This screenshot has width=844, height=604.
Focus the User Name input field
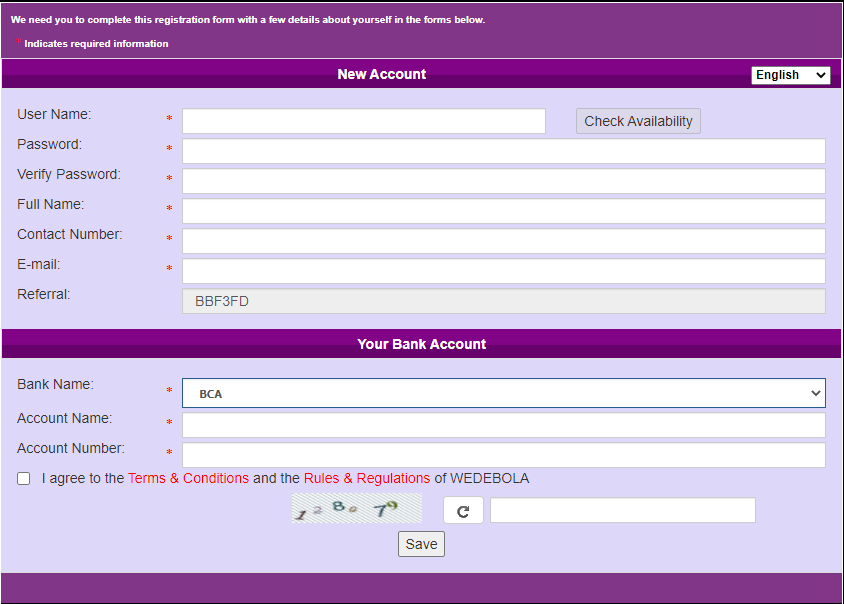[x=363, y=121]
